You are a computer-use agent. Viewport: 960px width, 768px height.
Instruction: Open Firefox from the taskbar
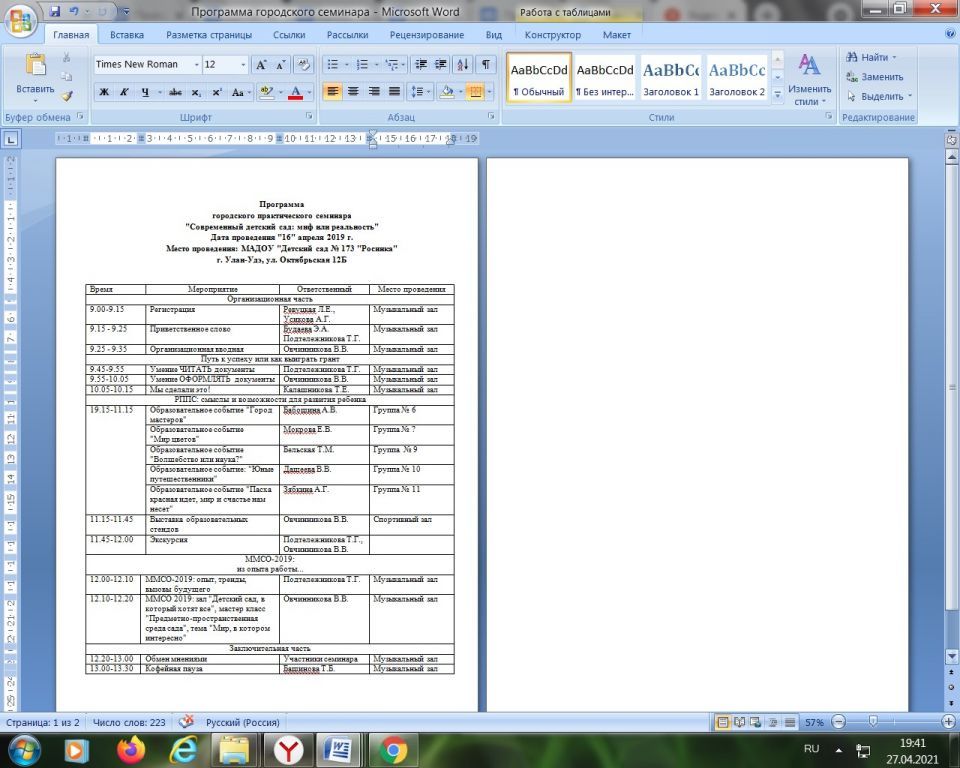pos(130,748)
